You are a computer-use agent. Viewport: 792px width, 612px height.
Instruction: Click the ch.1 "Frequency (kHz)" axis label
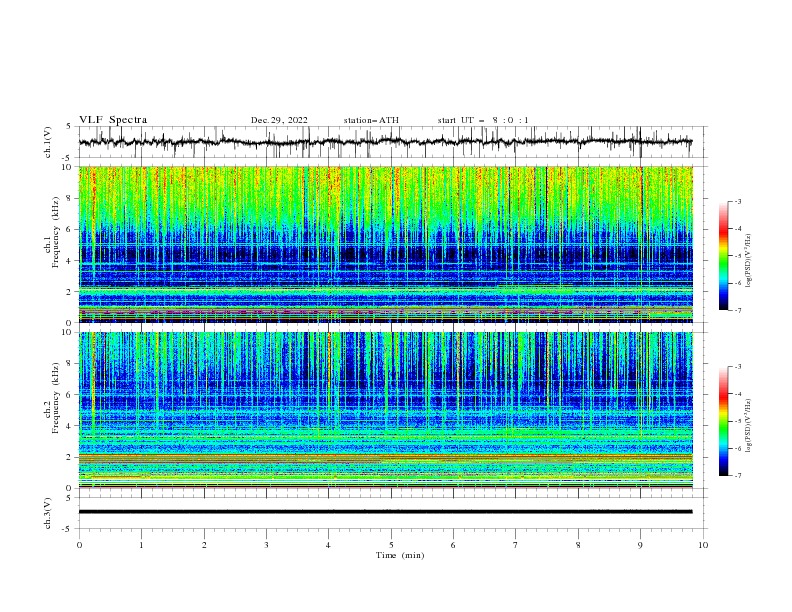[56, 231]
